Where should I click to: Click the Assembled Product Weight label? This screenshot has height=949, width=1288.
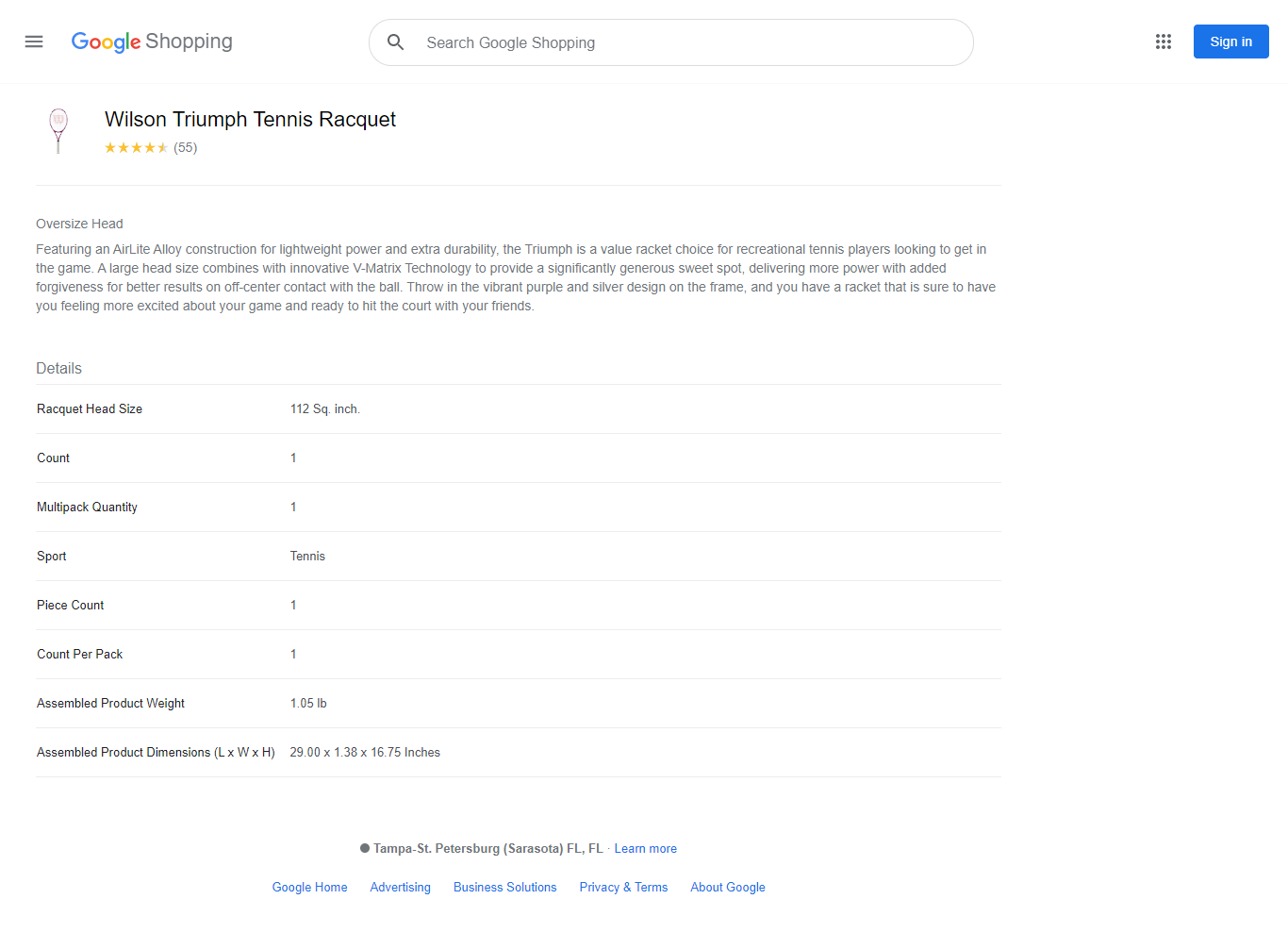[110, 704]
